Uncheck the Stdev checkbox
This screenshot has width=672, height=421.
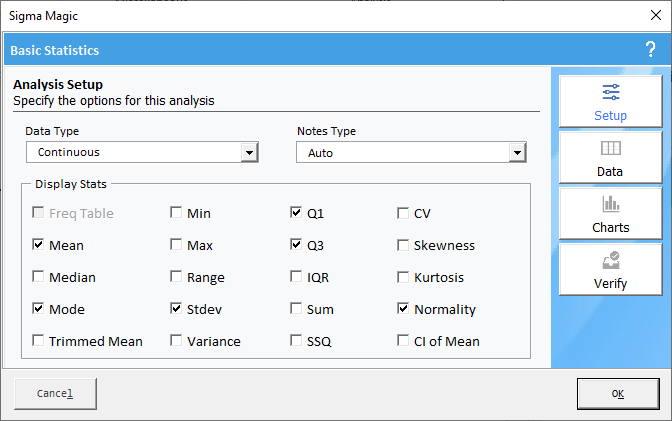point(176,309)
